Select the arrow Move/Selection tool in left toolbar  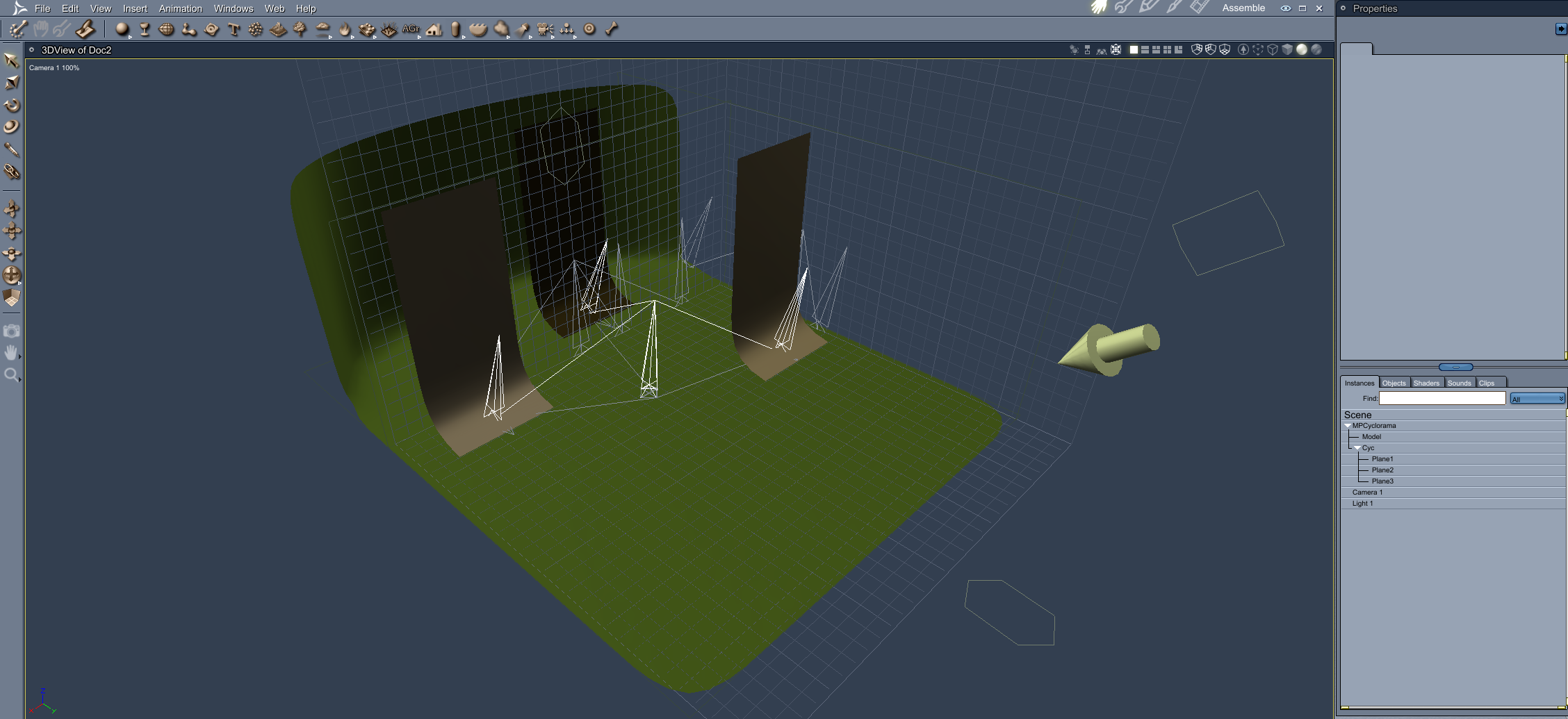[11, 60]
